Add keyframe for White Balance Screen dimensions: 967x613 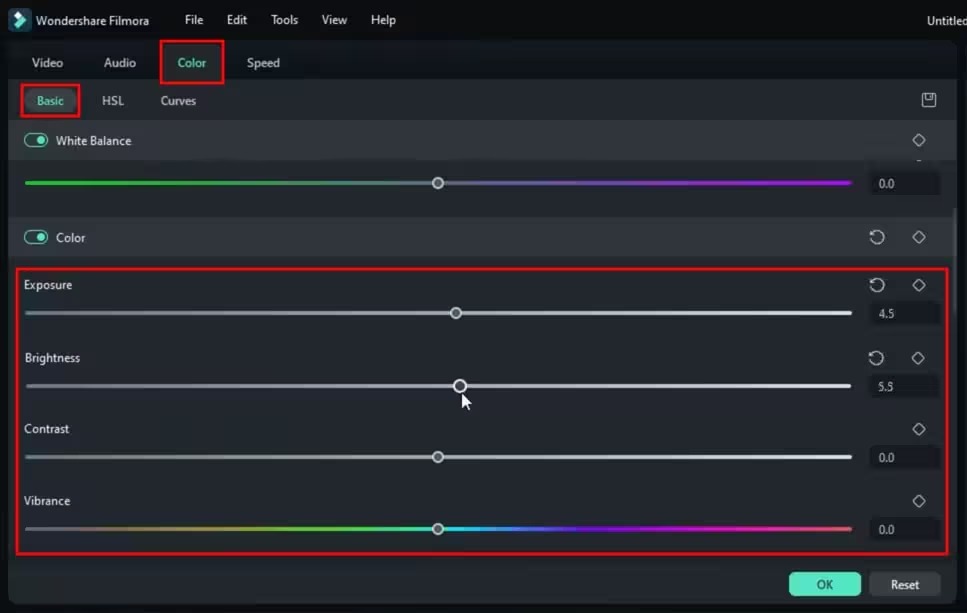click(x=919, y=141)
